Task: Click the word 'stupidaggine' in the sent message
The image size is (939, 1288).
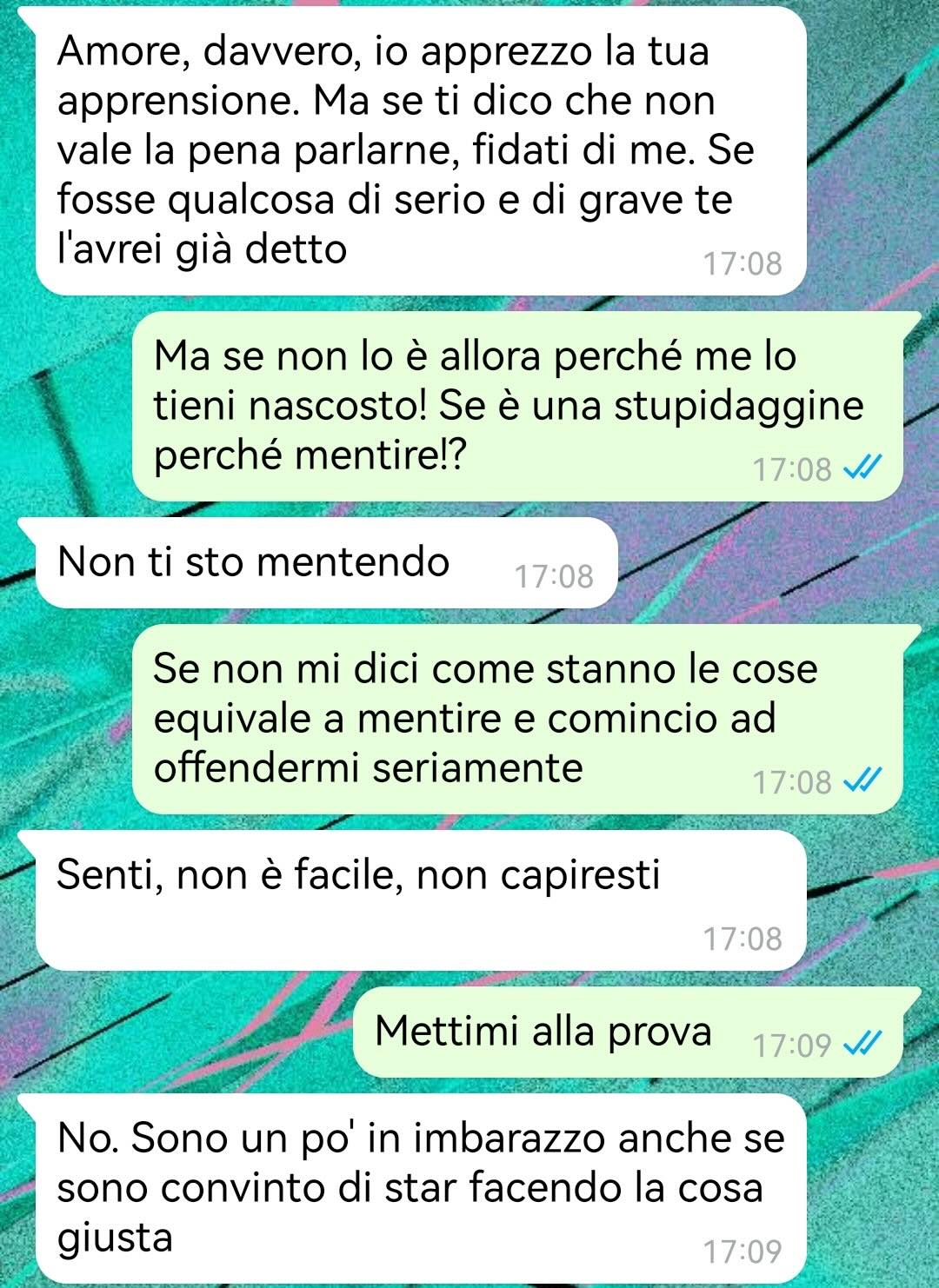Action: [x=739, y=407]
